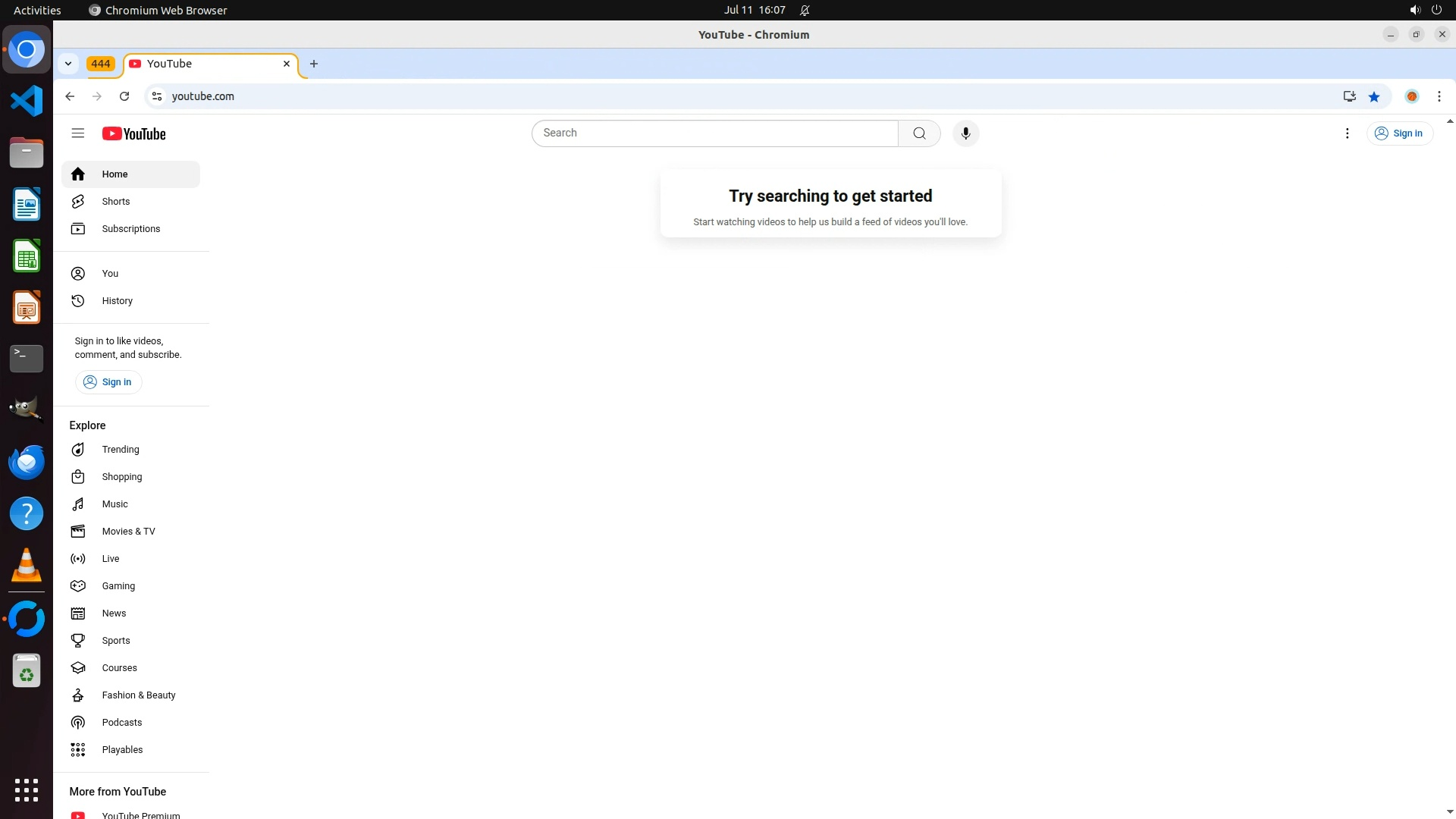Expand the tab search dropdown arrow
This screenshot has height=819, width=1456.
68,64
